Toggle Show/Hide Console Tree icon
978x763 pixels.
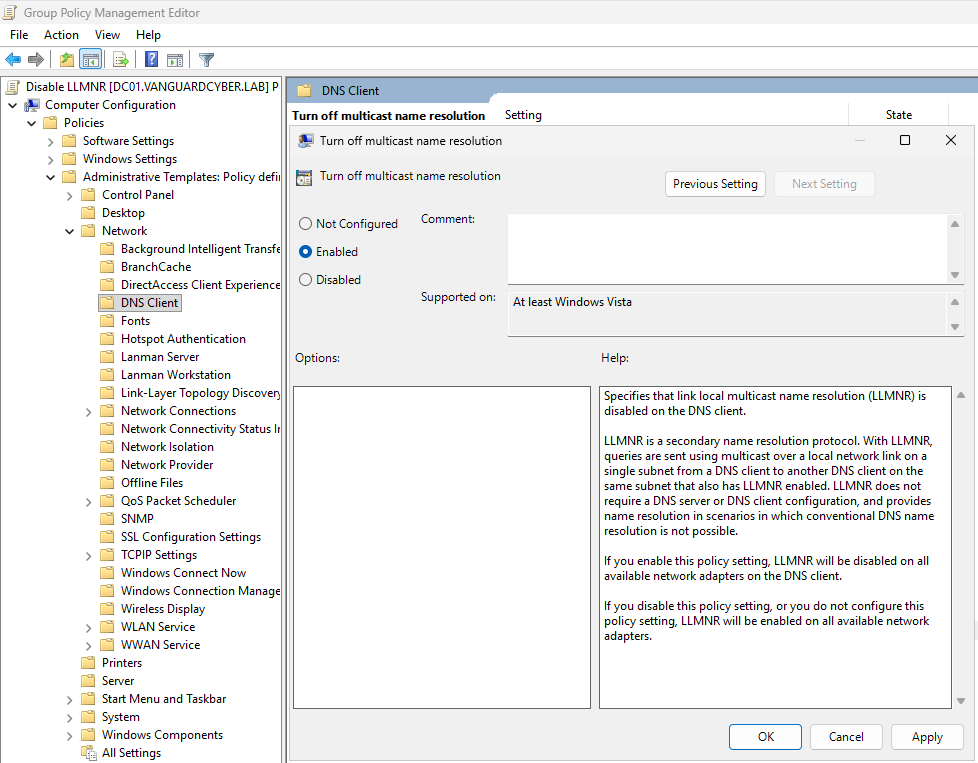coord(90,60)
